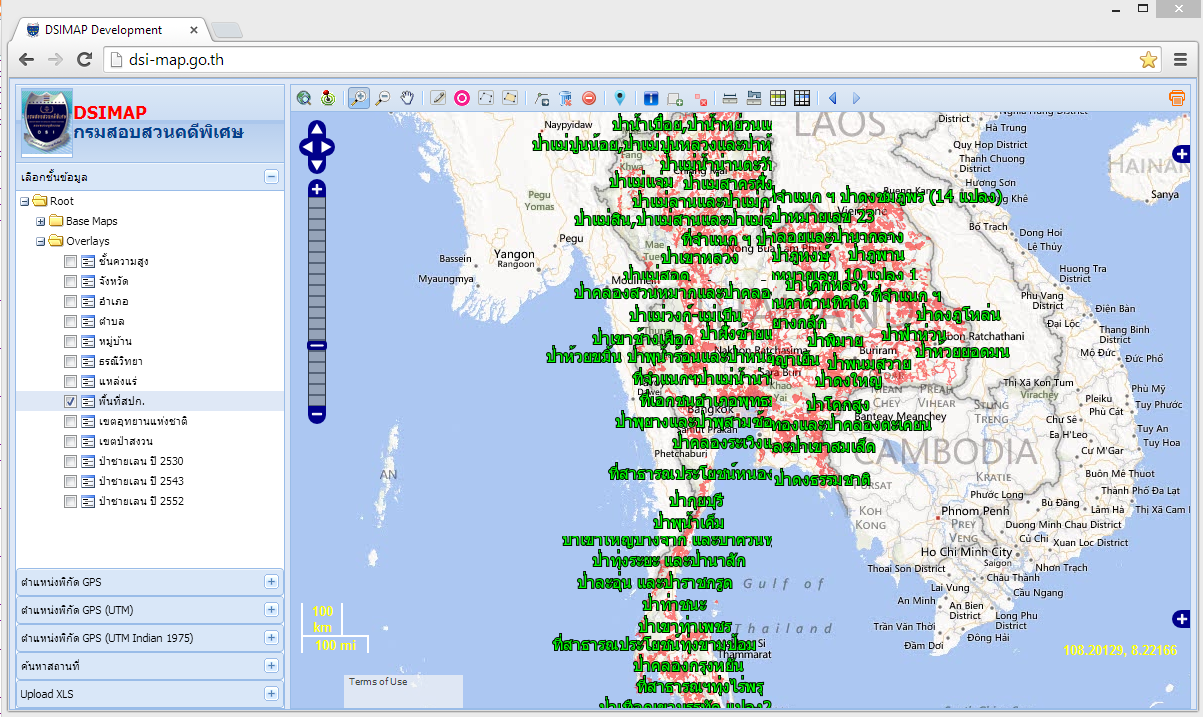Select the blue place marker pin tool

pos(618,98)
